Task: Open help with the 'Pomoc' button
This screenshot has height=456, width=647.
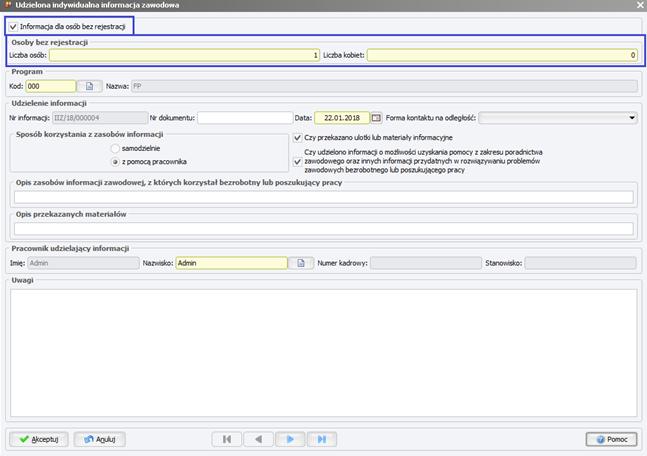Action: pyautogui.click(x=612, y=439)
